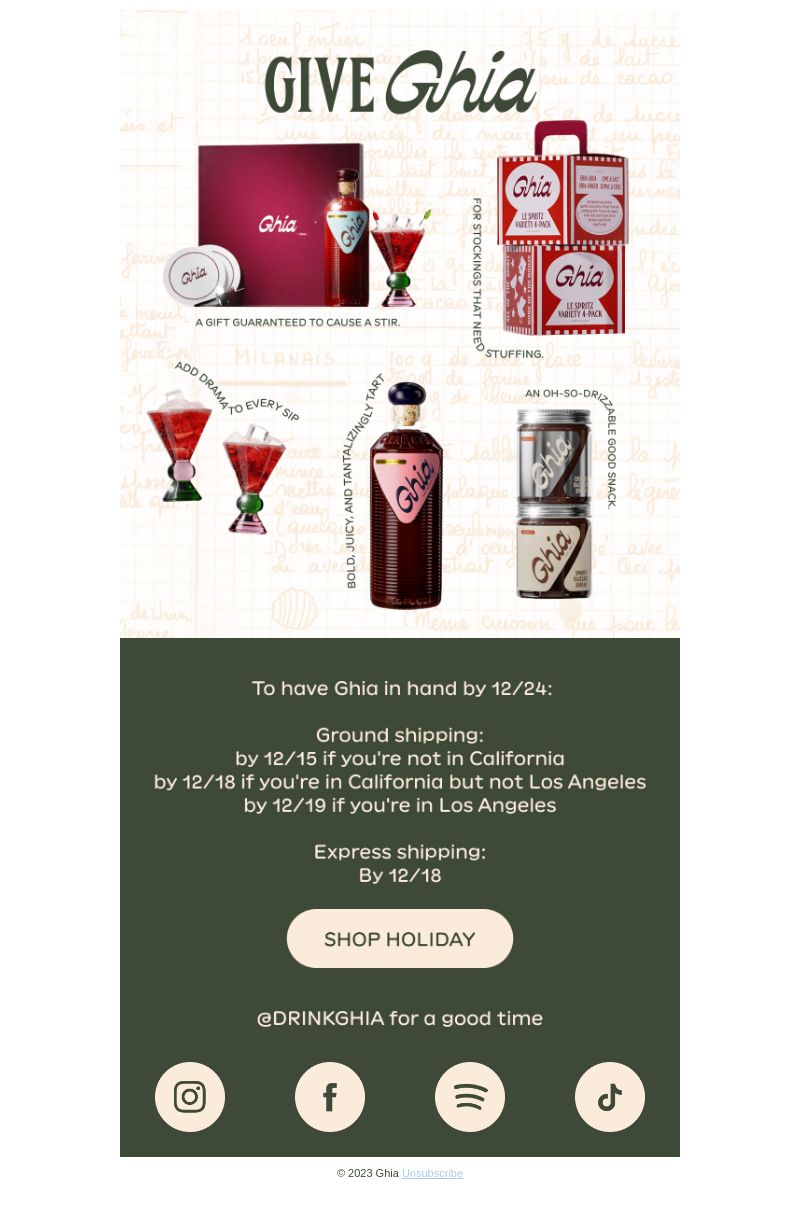Screen dimensions: 800x1229
Task: Open Ghia's Instagram page icon
Action: point(190,1097)
